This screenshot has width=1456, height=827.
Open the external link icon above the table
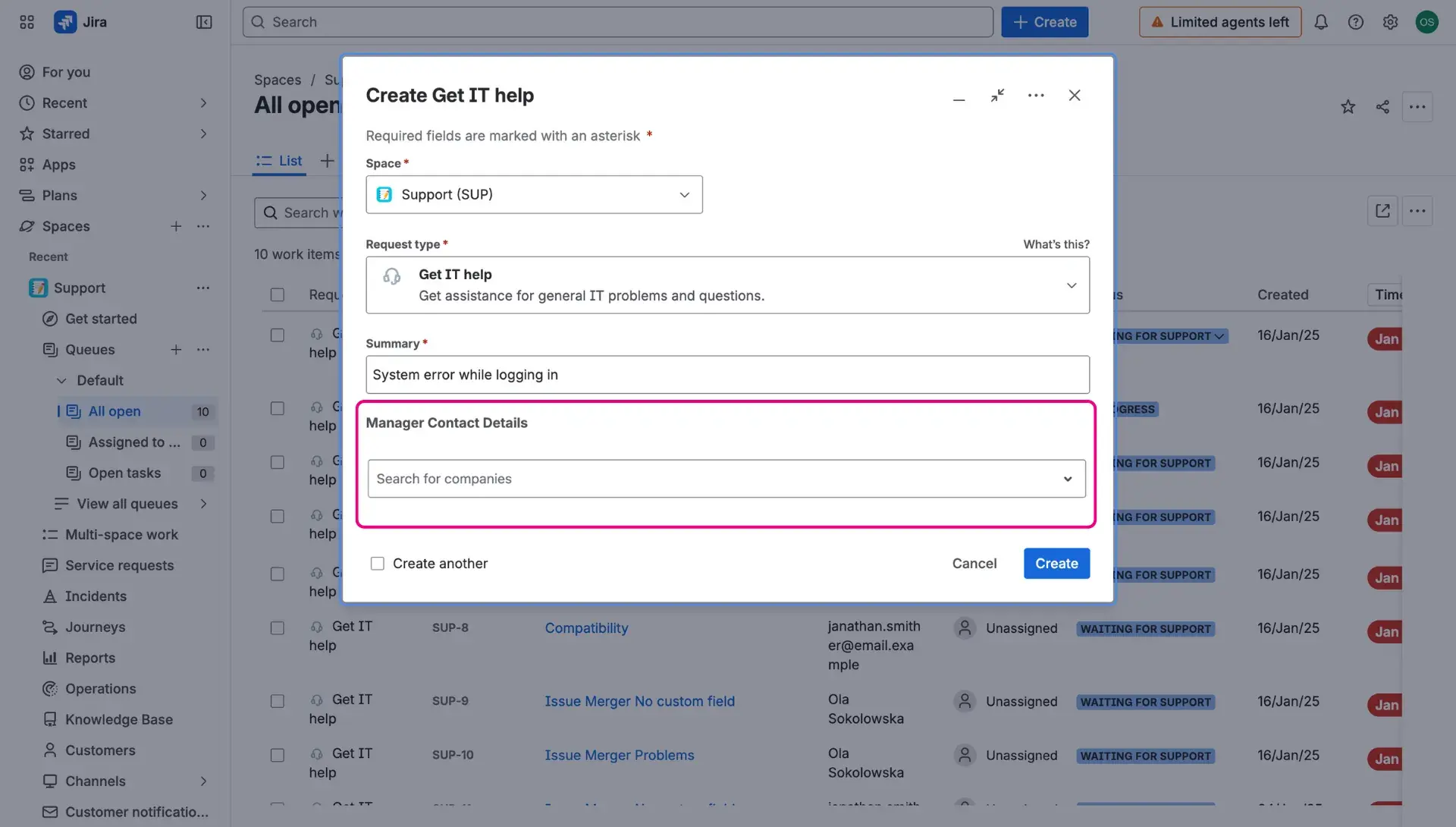[x=1382, y=211]
